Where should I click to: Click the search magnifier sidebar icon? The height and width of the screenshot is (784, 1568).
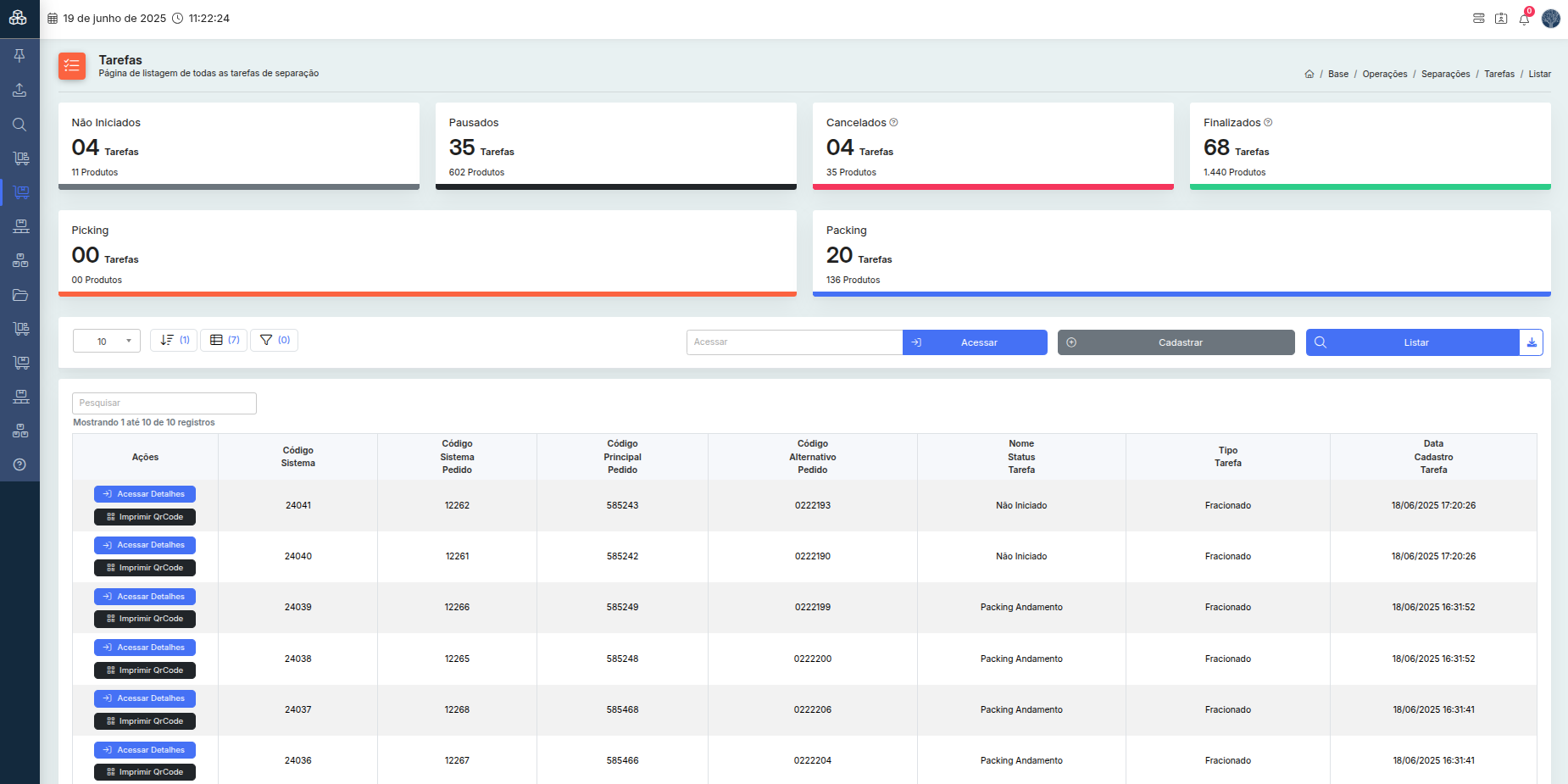(19, 125)
